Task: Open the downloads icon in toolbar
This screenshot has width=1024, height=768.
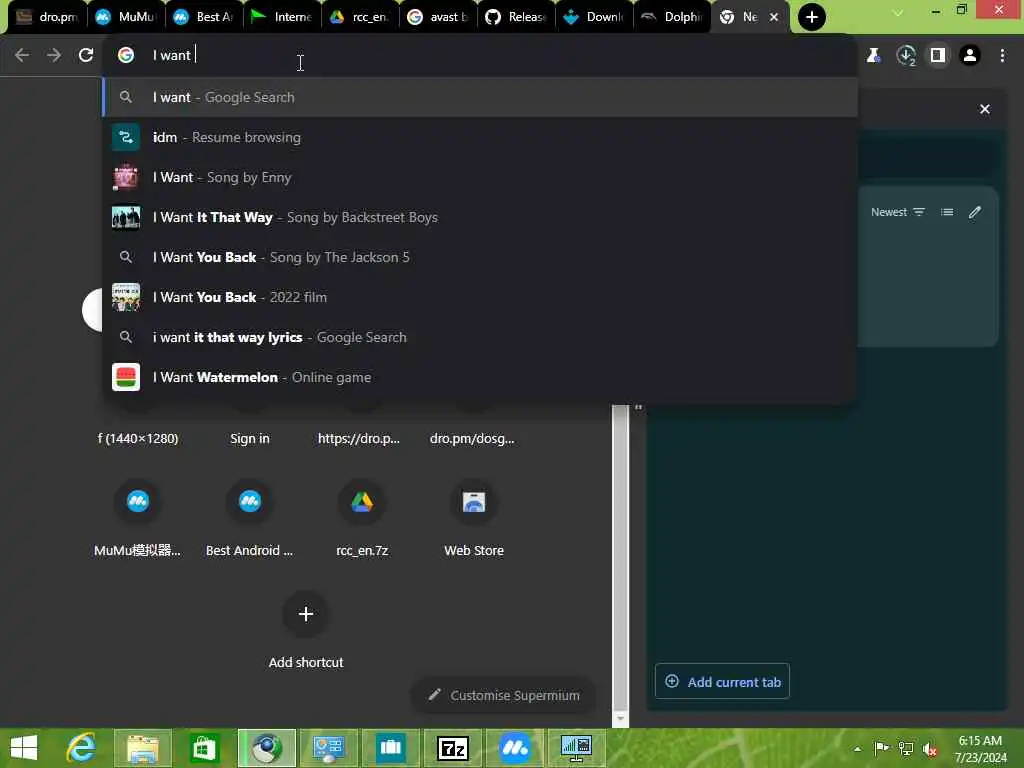Action: click(x=906, y=56)
